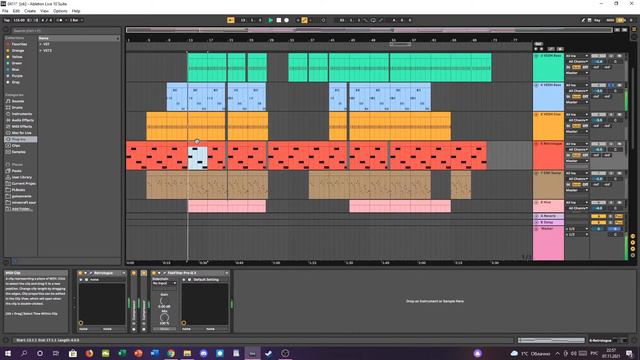Start playback with the Play button
640x360 pixels.
270,20
